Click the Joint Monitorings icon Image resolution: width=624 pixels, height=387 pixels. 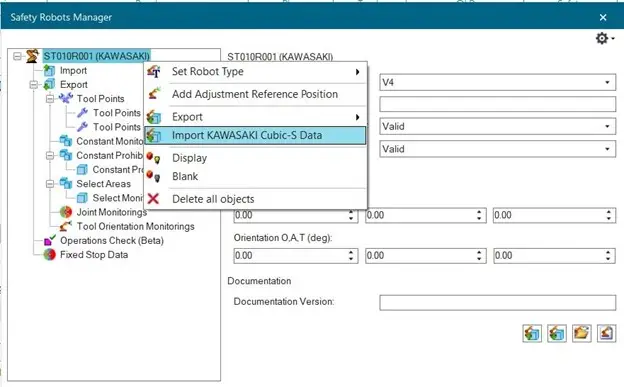66,212
